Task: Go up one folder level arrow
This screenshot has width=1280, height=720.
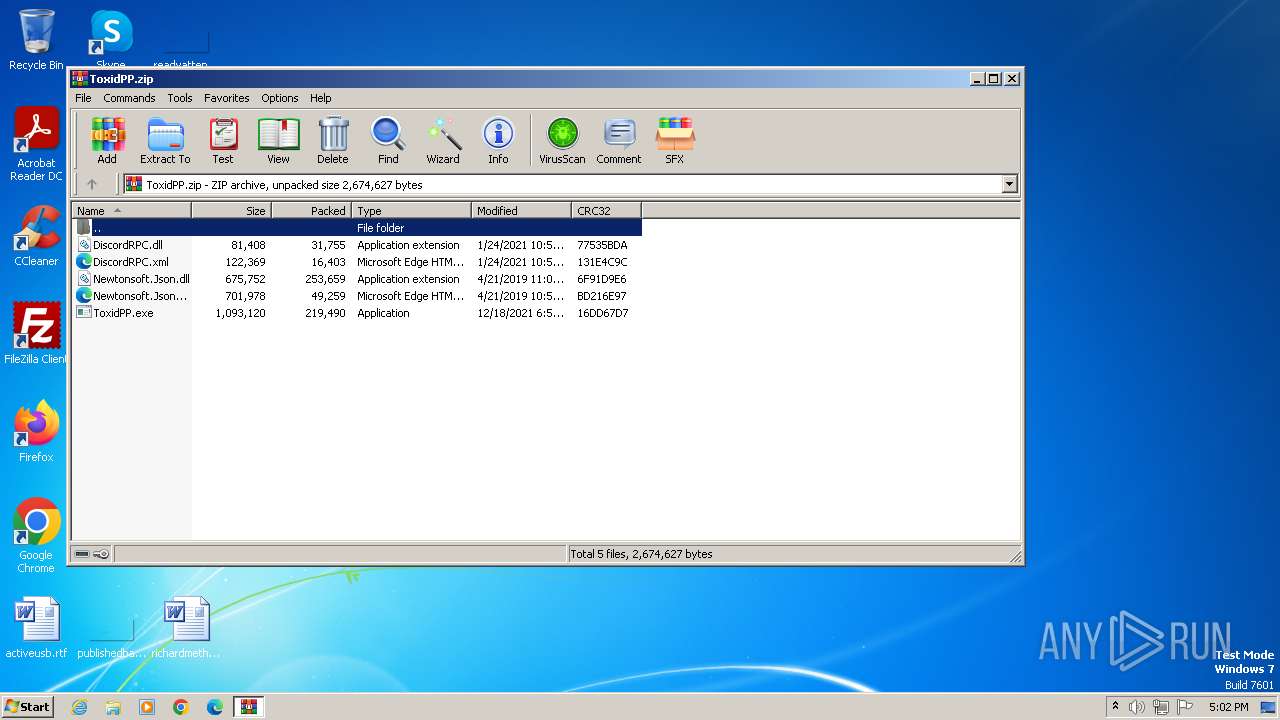Action: [x=92, y=184]
